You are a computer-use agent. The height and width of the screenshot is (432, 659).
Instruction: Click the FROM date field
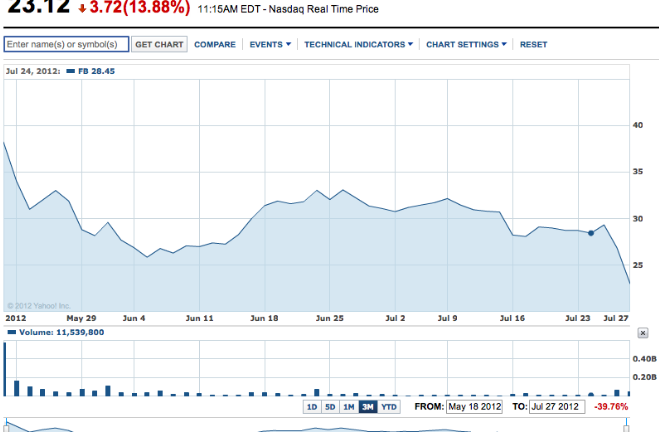point(474,407)
